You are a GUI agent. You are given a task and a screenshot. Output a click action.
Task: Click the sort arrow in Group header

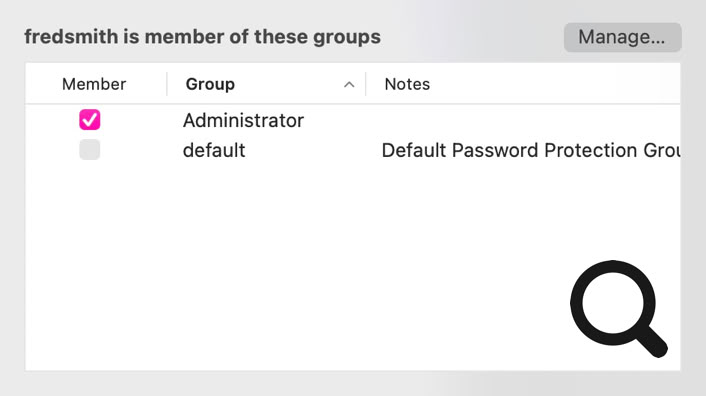(349, 85)
